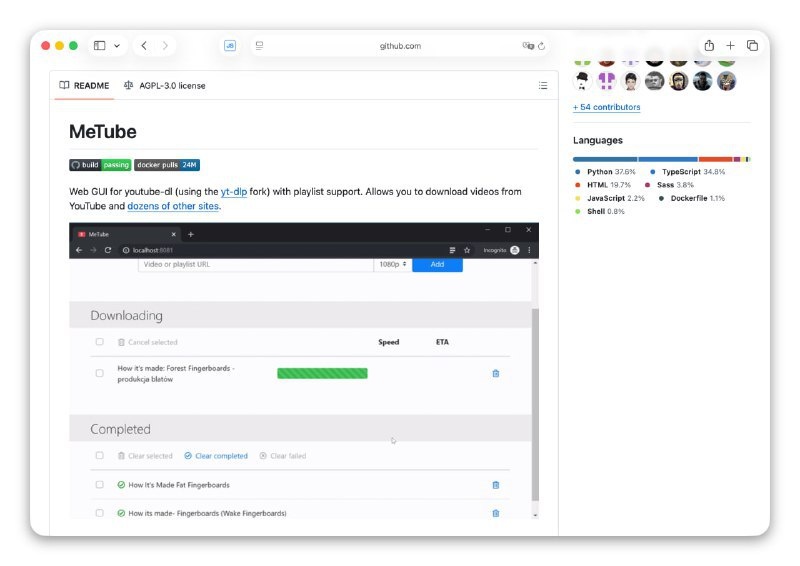Viewport: 800px width, 566px height.
Task: Click the top-hat contributor avatar
Action: (x=582, y=81)
